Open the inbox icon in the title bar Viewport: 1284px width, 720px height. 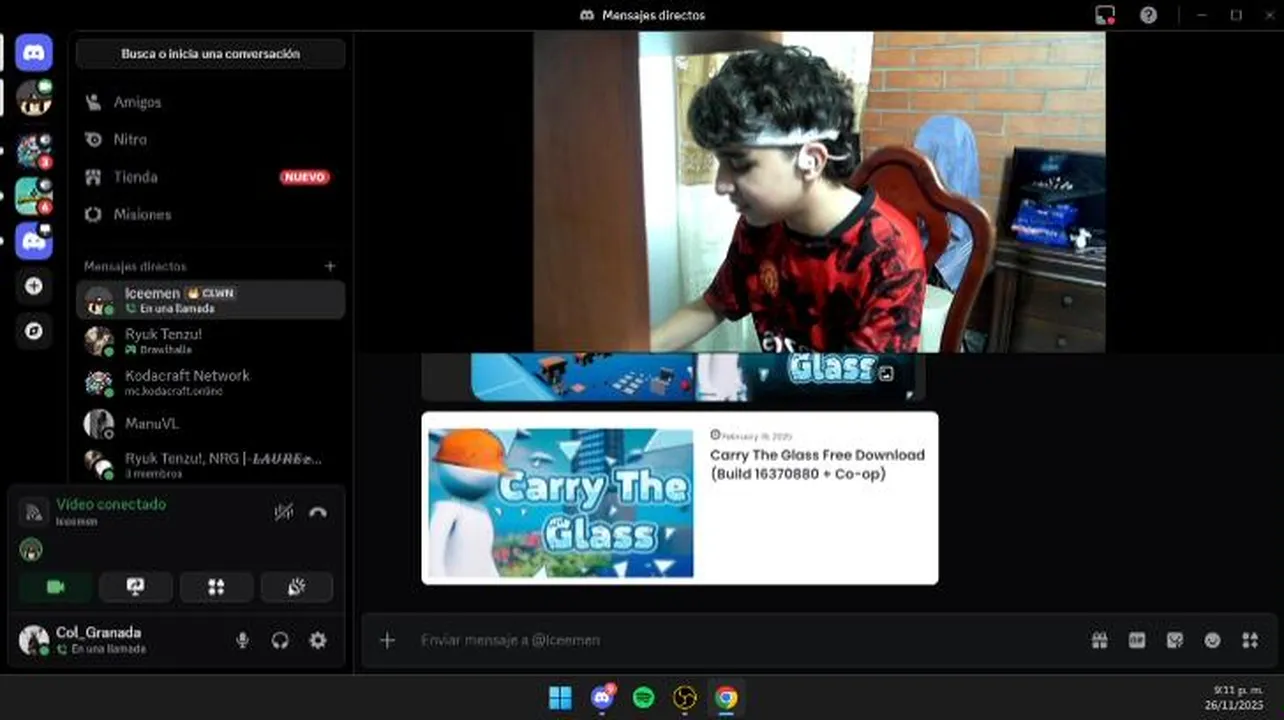click(1105, 15)
